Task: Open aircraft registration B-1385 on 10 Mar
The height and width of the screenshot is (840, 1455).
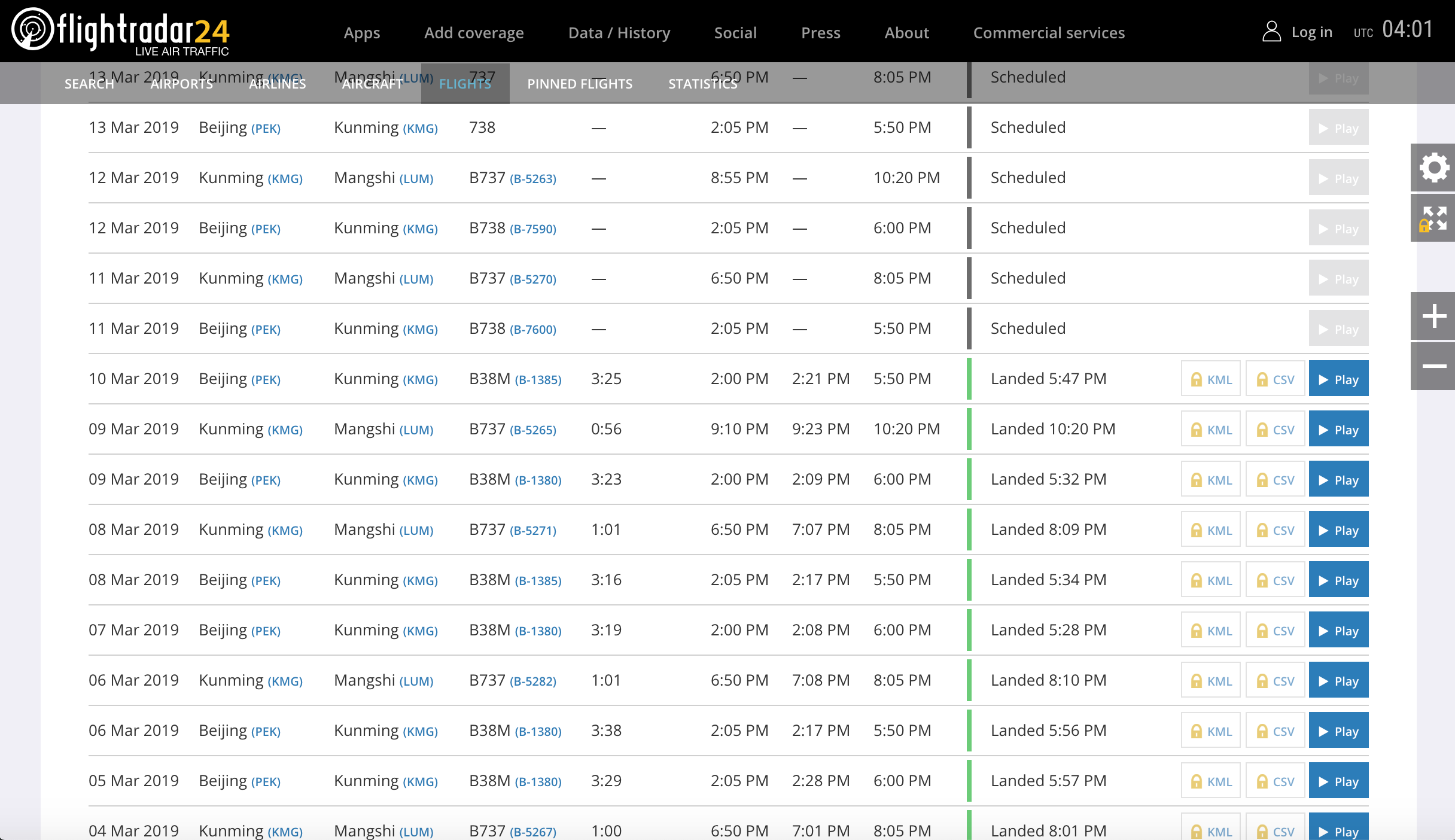Action: (538, 380)
